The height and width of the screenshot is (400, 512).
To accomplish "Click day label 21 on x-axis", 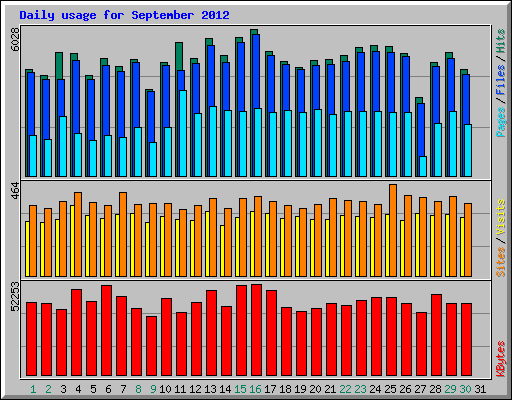I will point(330,389).
